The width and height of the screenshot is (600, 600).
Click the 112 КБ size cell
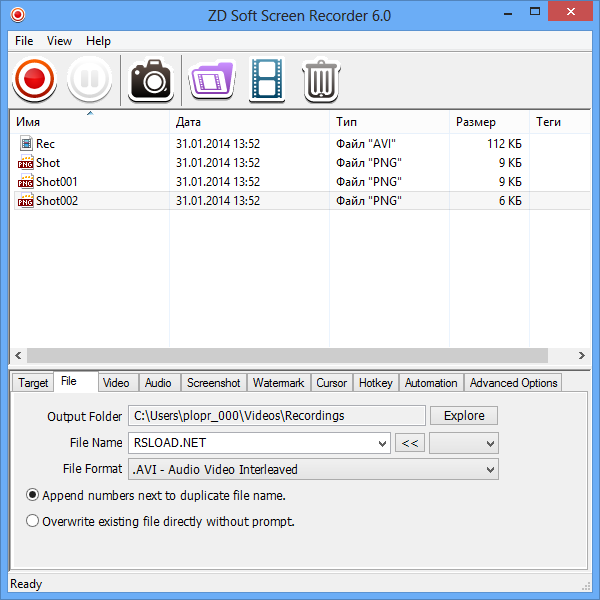click(504, 143)
